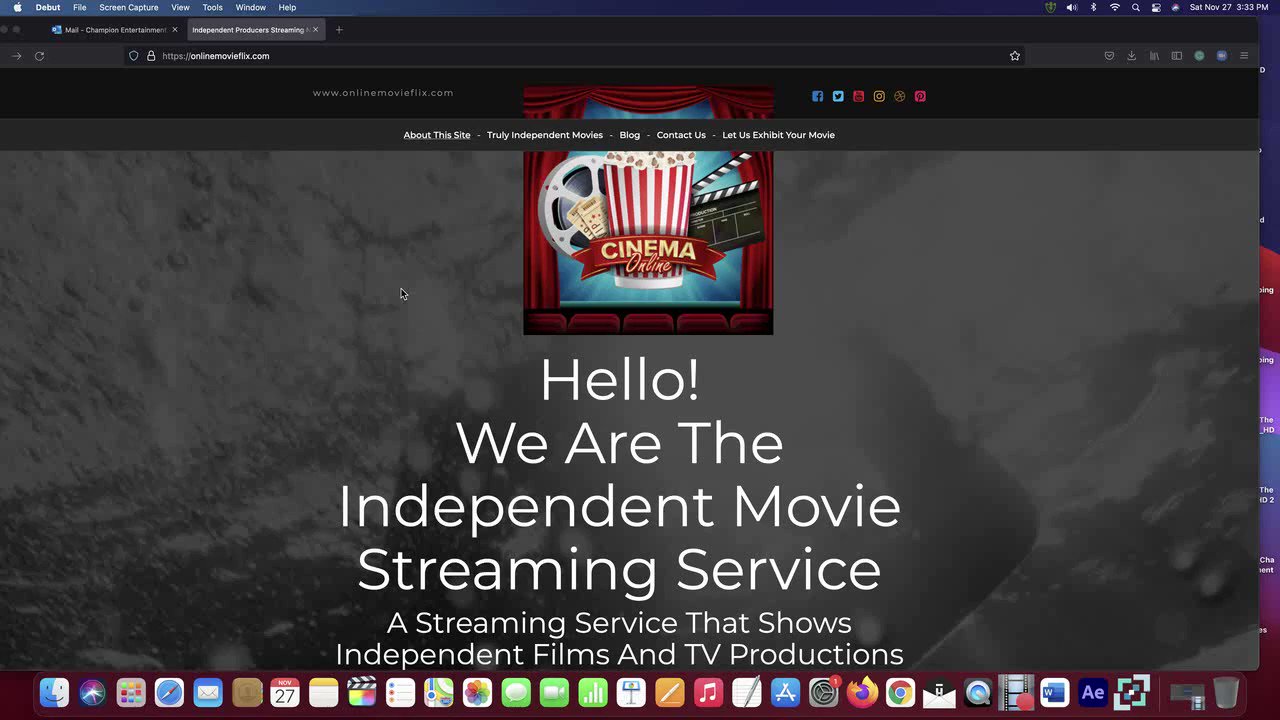Screen dimensions: 1280x720
Task: Open the Facebook social icon
Action: click(817, 96)
